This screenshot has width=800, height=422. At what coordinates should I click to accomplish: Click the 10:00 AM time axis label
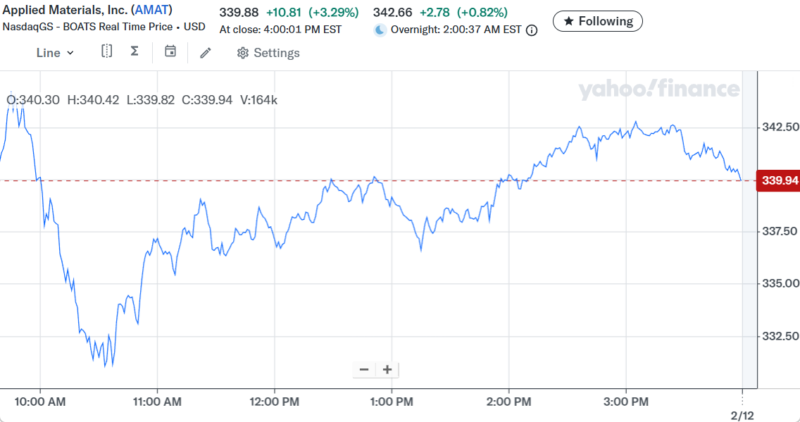click(x=40, y=402)
